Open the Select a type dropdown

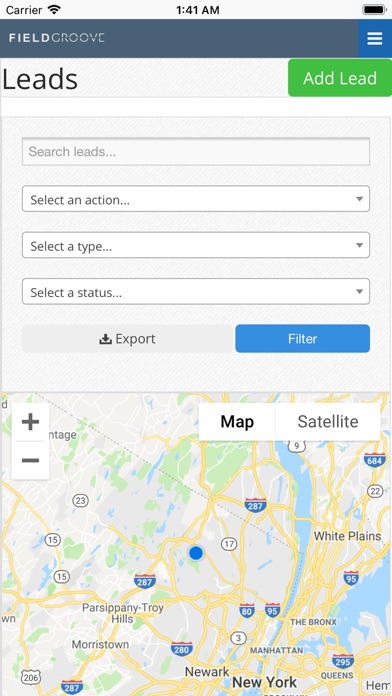[x=196, y=245]
